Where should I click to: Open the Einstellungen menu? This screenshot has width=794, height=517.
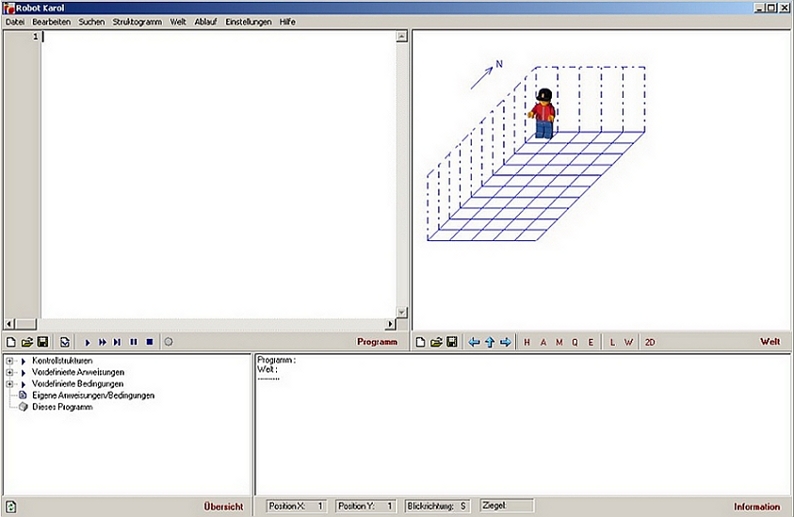pyautogui.click(x=248, y=22)
